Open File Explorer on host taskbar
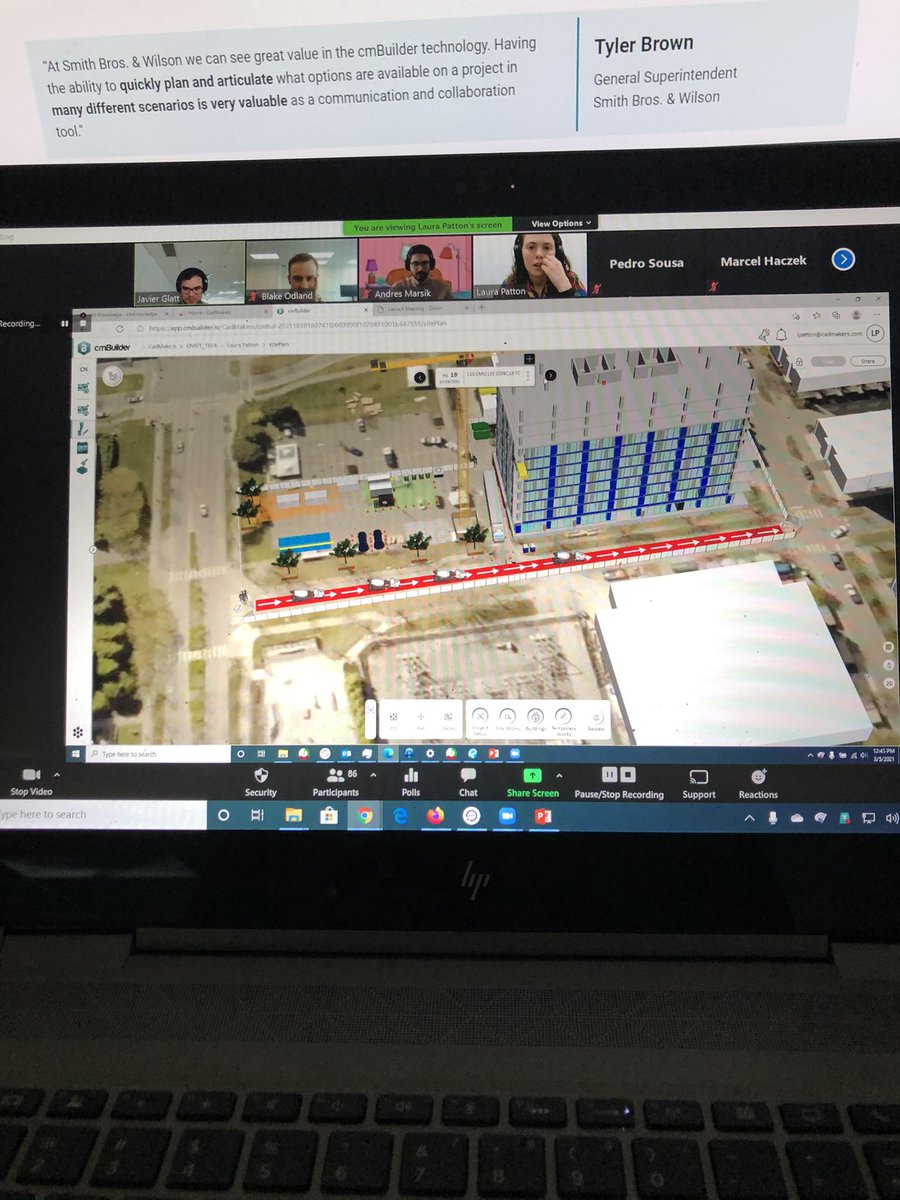Image resolution: width=900 pixels, height=1200 pixels. coord(293,816)
